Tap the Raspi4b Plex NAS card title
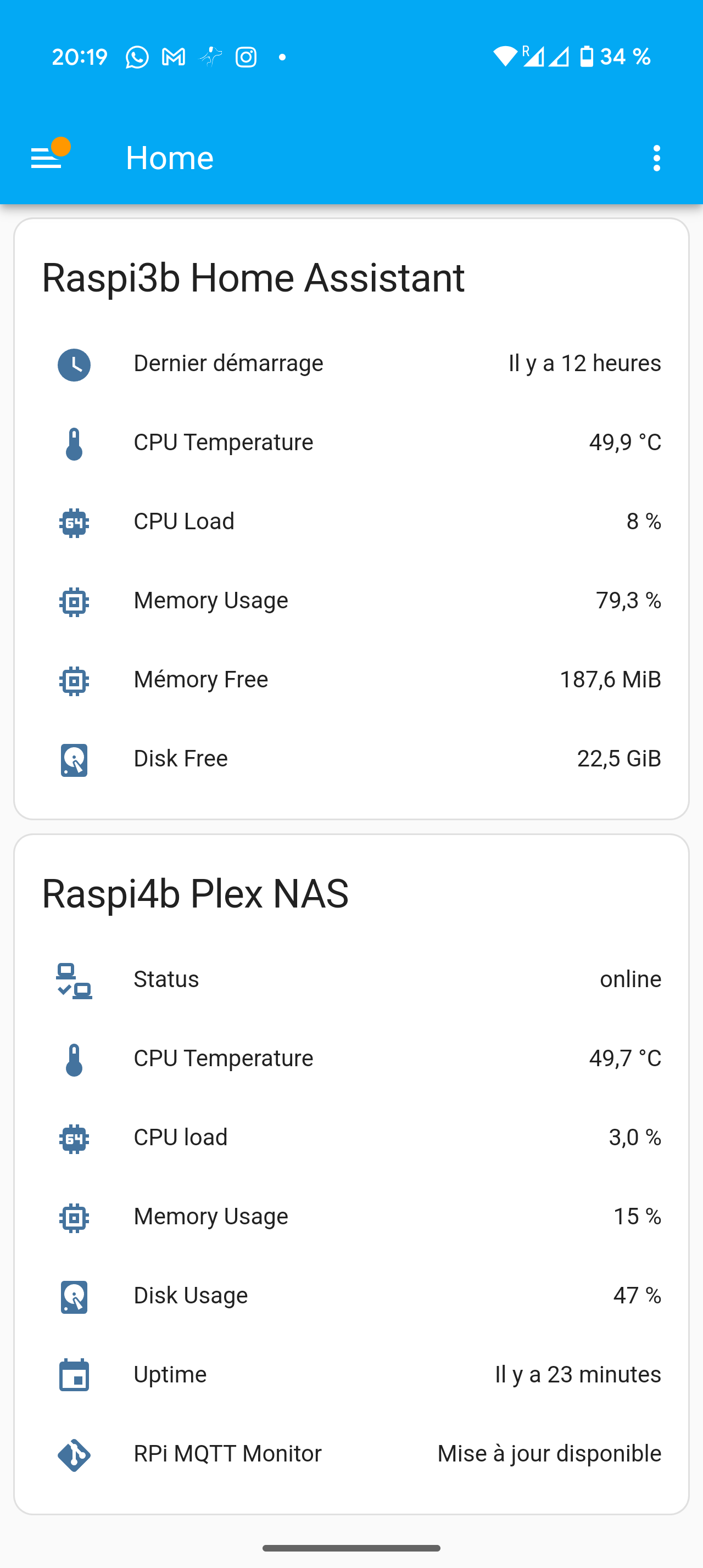Screen dimensions: 703x1568 point(195,894)
